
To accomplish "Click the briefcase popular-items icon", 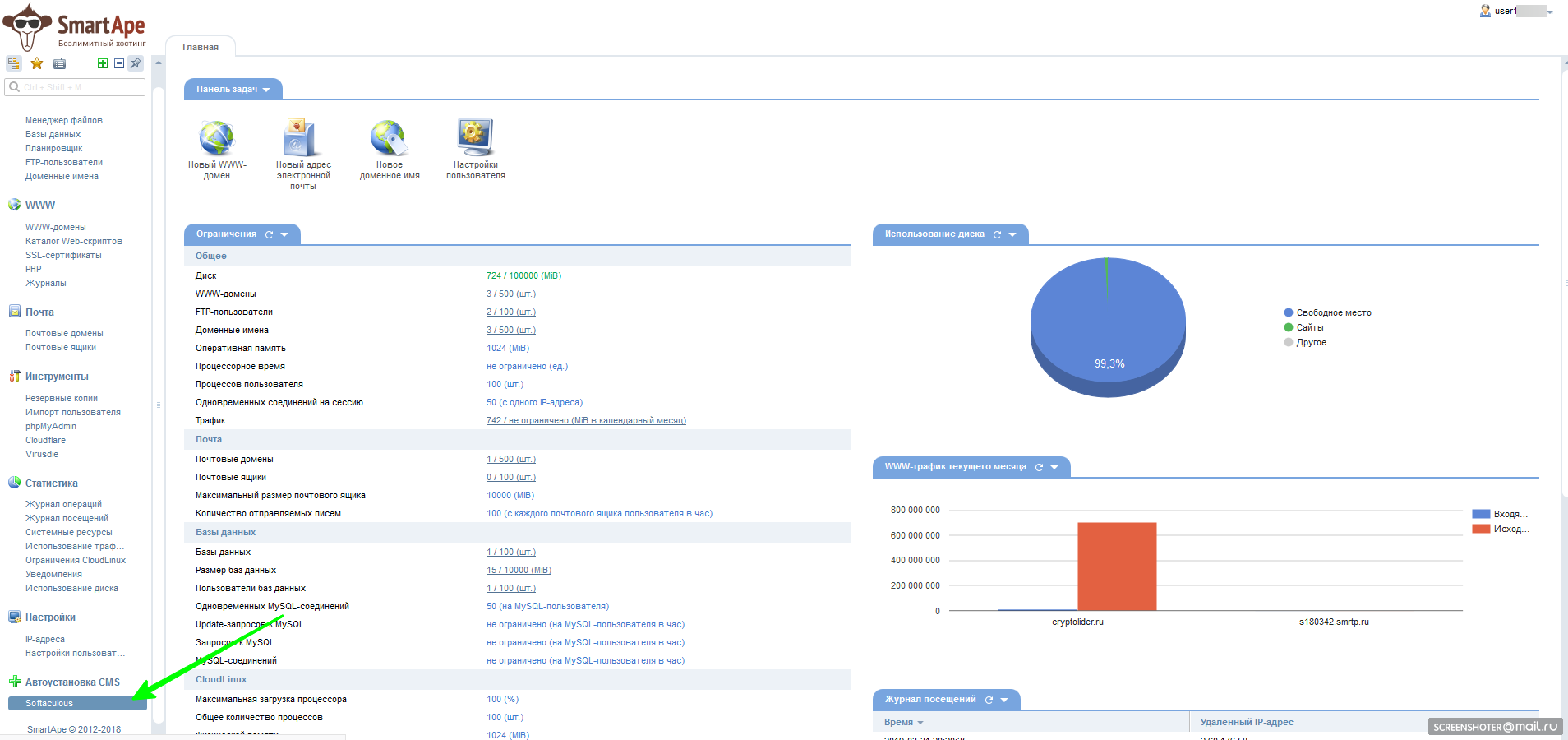I will click(59, 63).
